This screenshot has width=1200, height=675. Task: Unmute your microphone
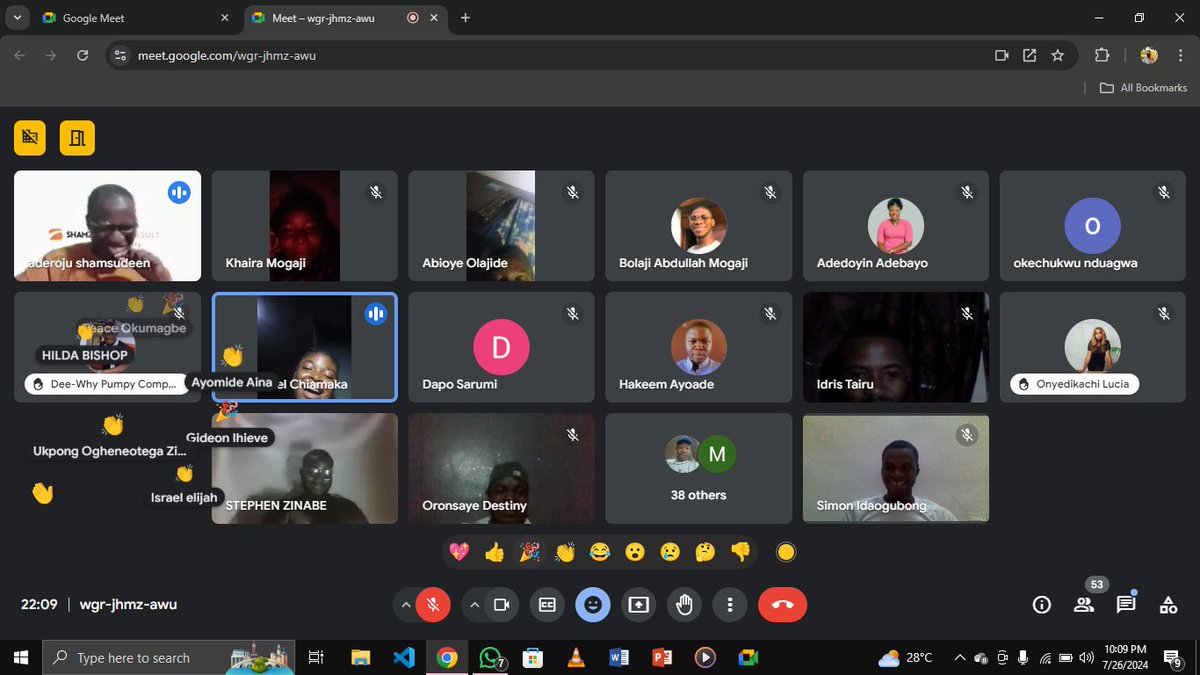tap(433, 604)
